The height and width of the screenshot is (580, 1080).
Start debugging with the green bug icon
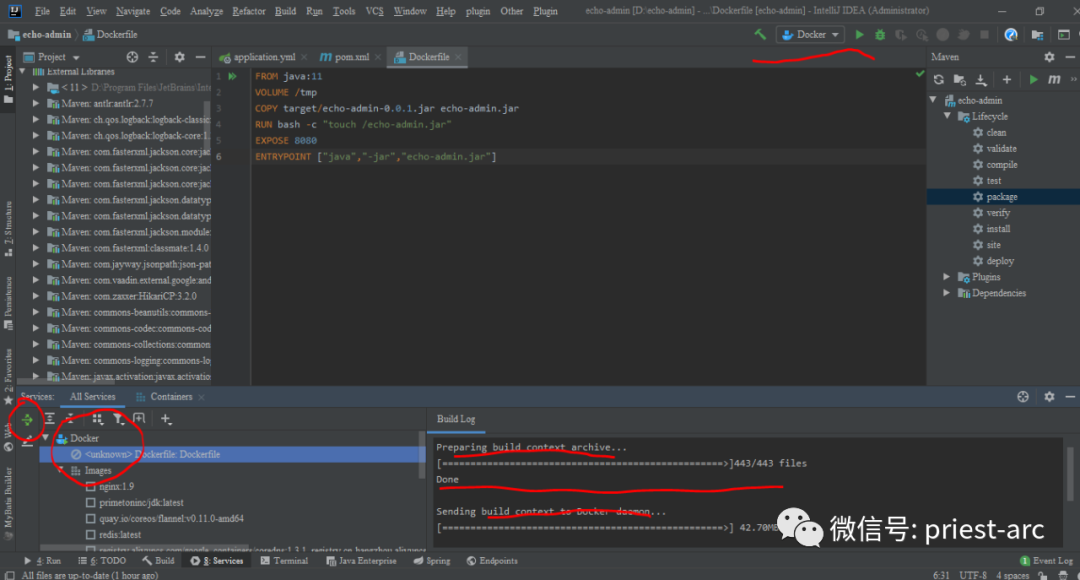[x=880, y=34]
